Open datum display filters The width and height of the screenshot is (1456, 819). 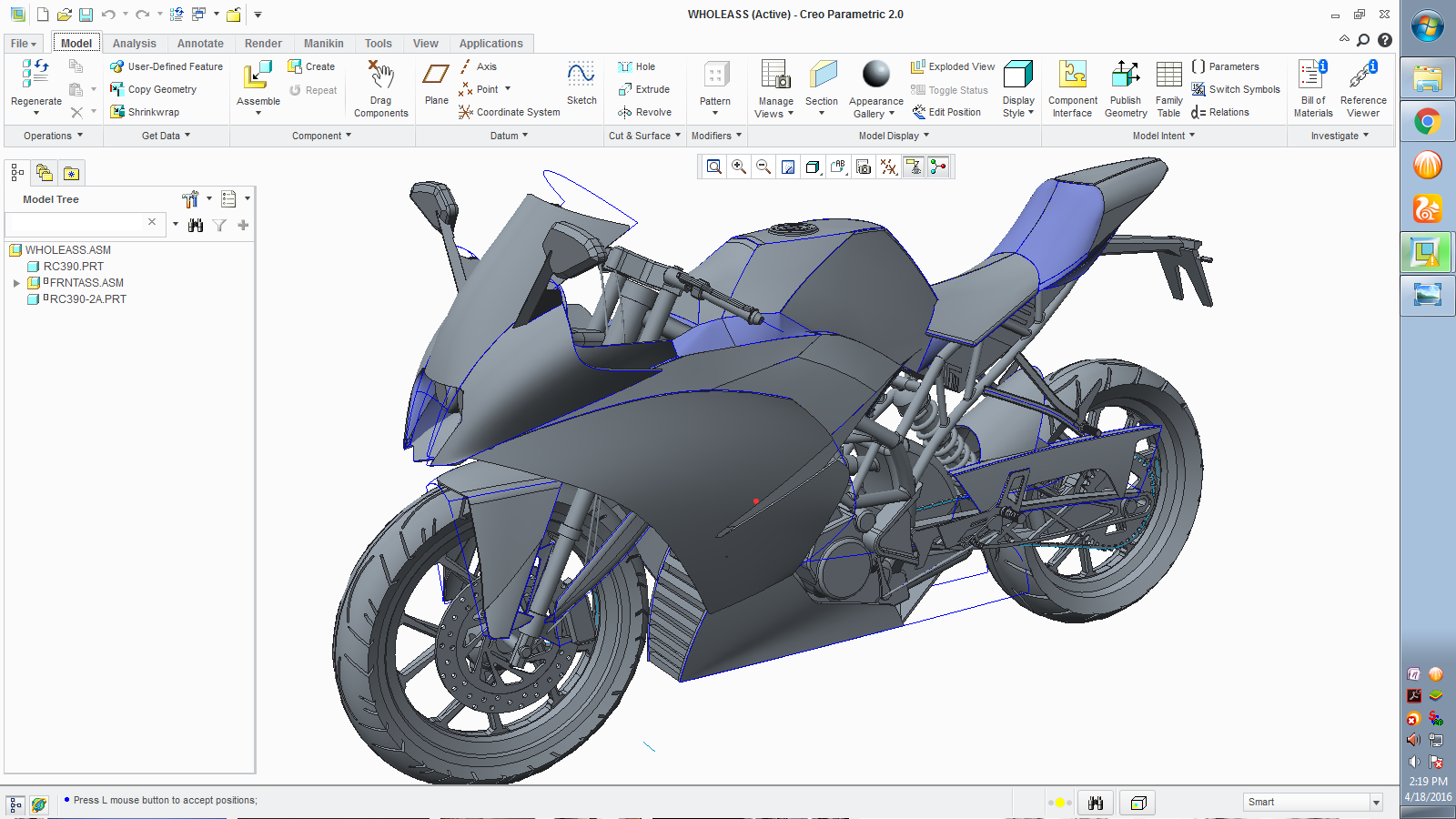pos(889,167)
